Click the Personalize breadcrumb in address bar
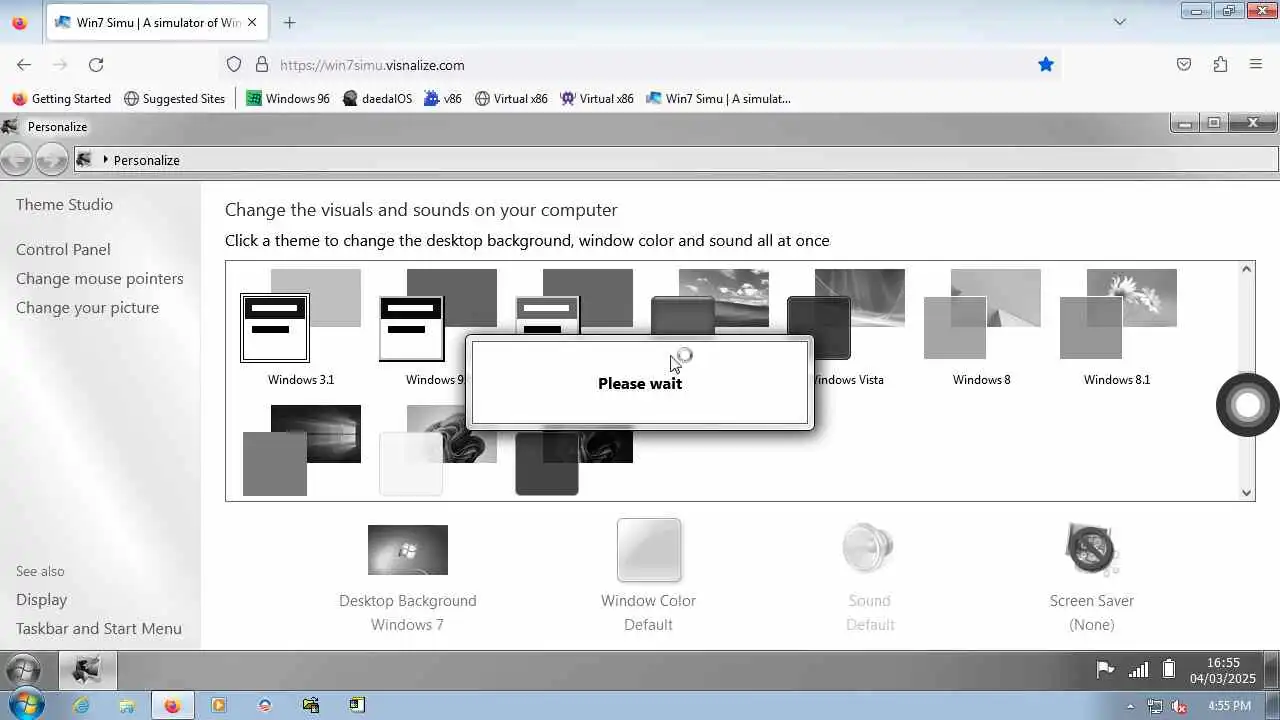Image resolution: width=1280 pixels, height=720 pixels. click(x=146, y=160)
